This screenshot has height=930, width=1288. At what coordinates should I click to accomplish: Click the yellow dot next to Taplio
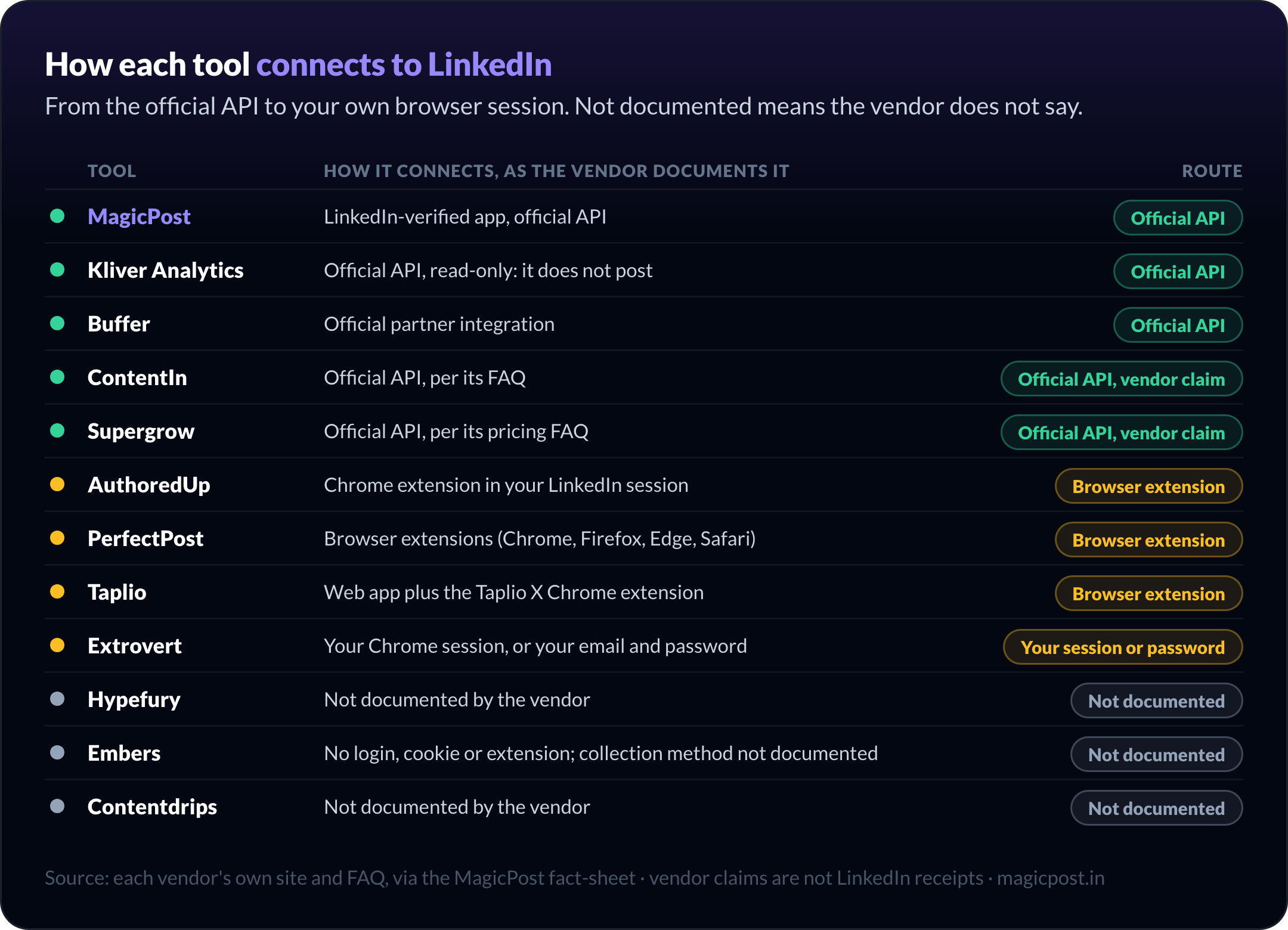pyautogui.click(x=57, y=591)
